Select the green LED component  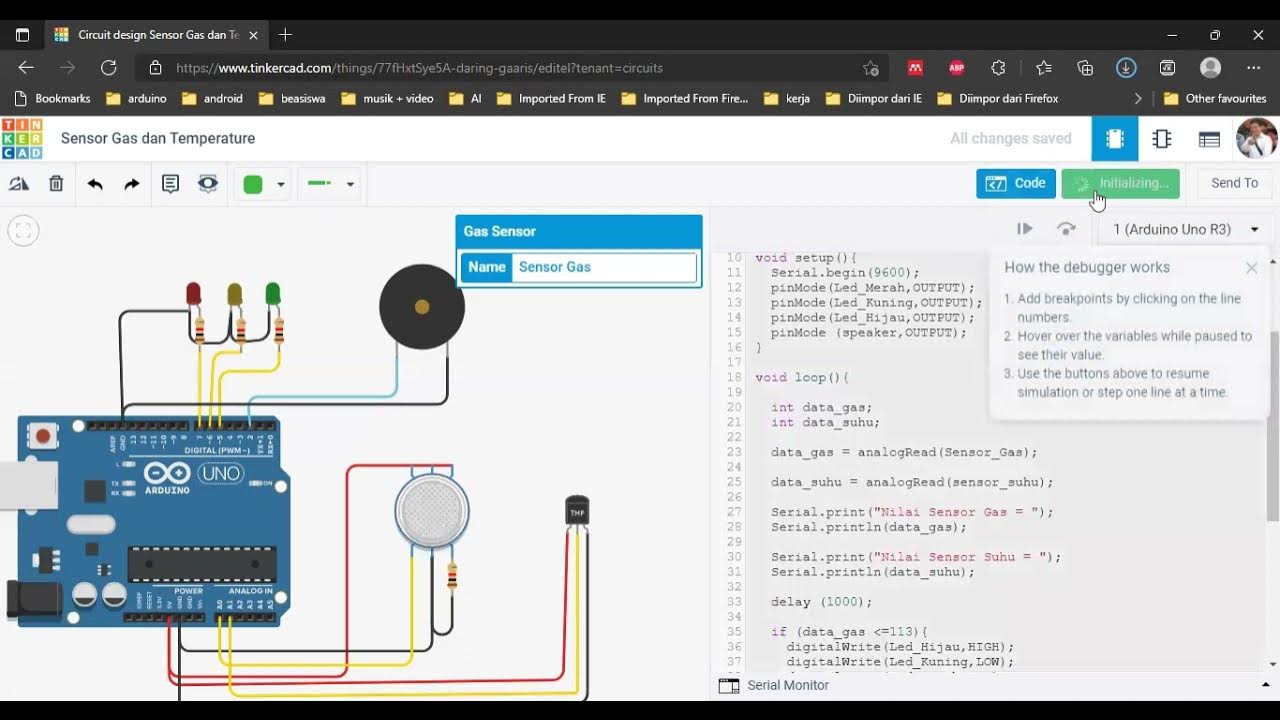click(x=272, y=293)
